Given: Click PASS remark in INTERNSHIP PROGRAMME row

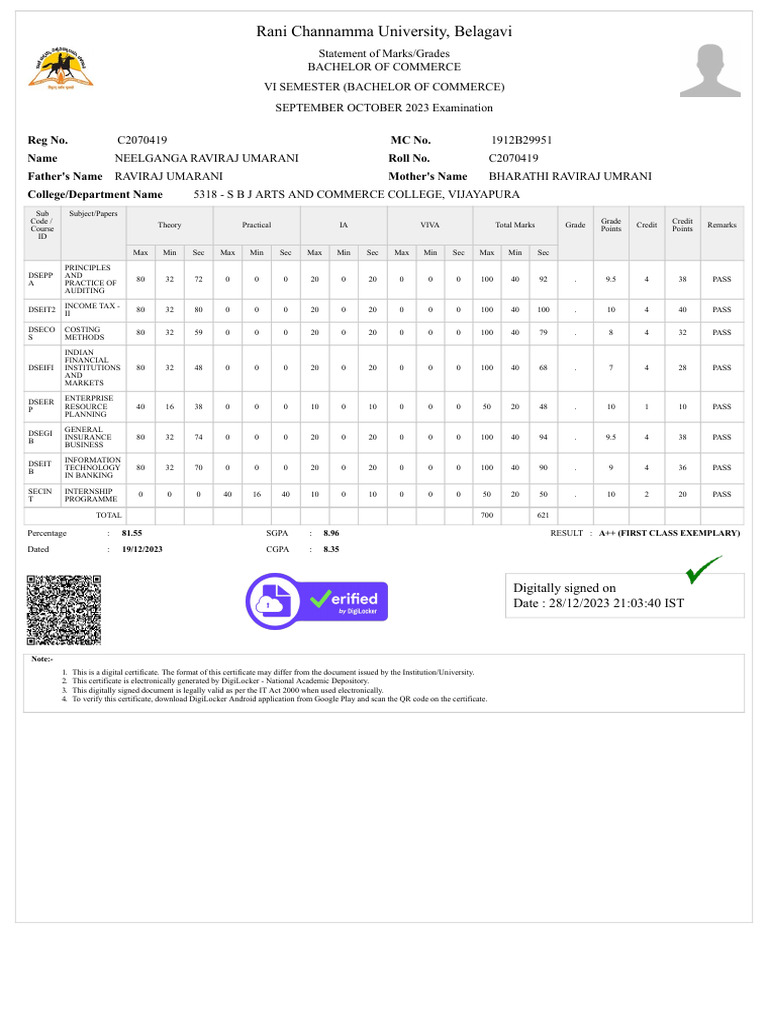Looking at the screenshot, I should pos(722,494).
